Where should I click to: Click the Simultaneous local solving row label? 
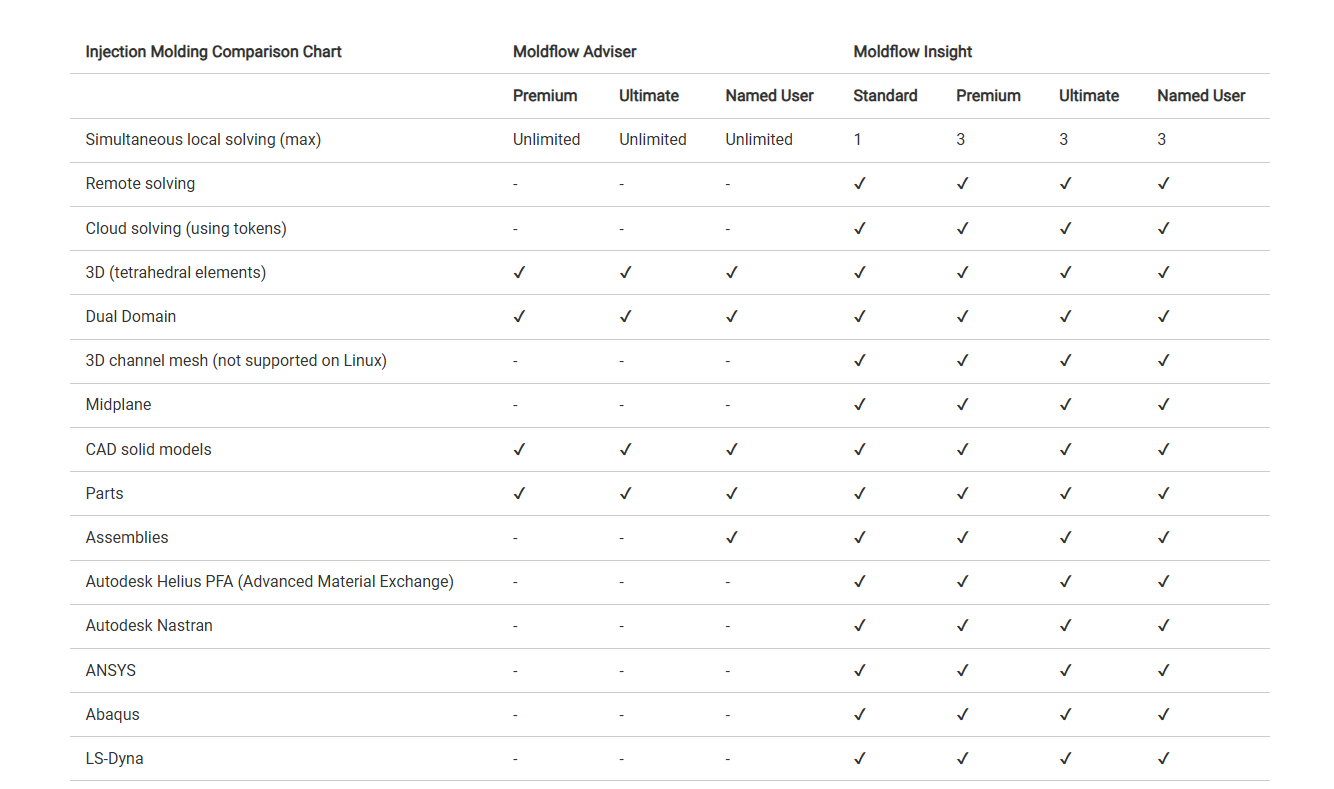click(x=203, y=140)
